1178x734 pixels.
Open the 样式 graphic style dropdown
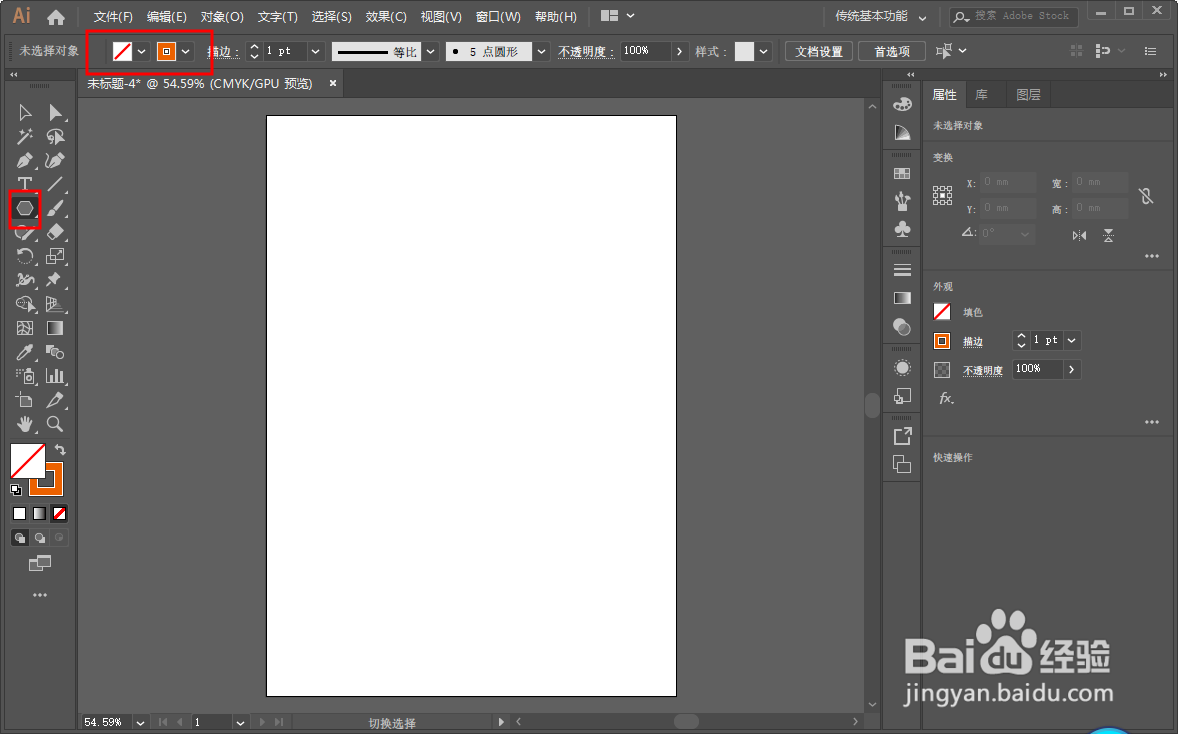[763, 51]
